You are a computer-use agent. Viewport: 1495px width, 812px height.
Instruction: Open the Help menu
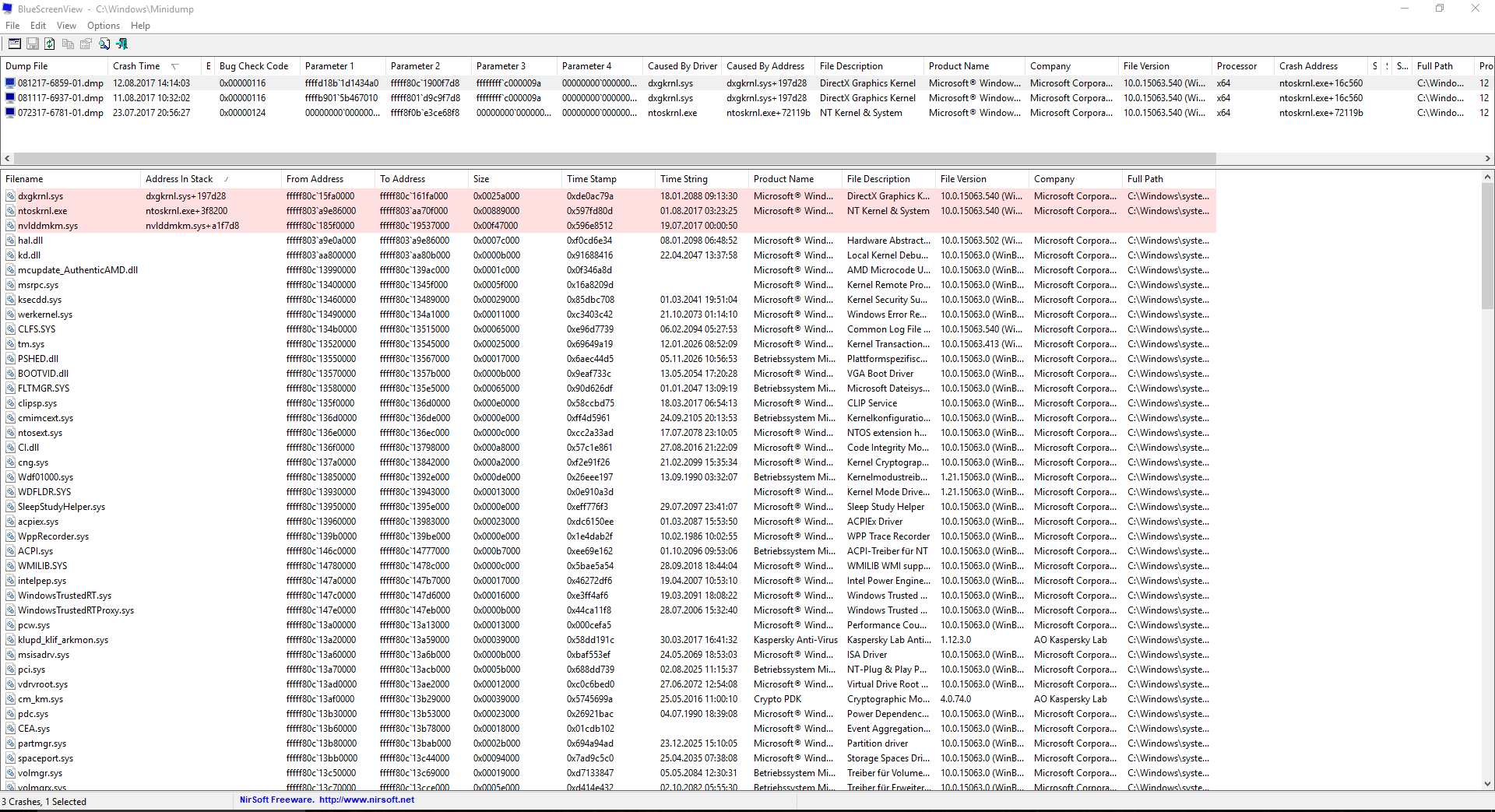[140, 26]
